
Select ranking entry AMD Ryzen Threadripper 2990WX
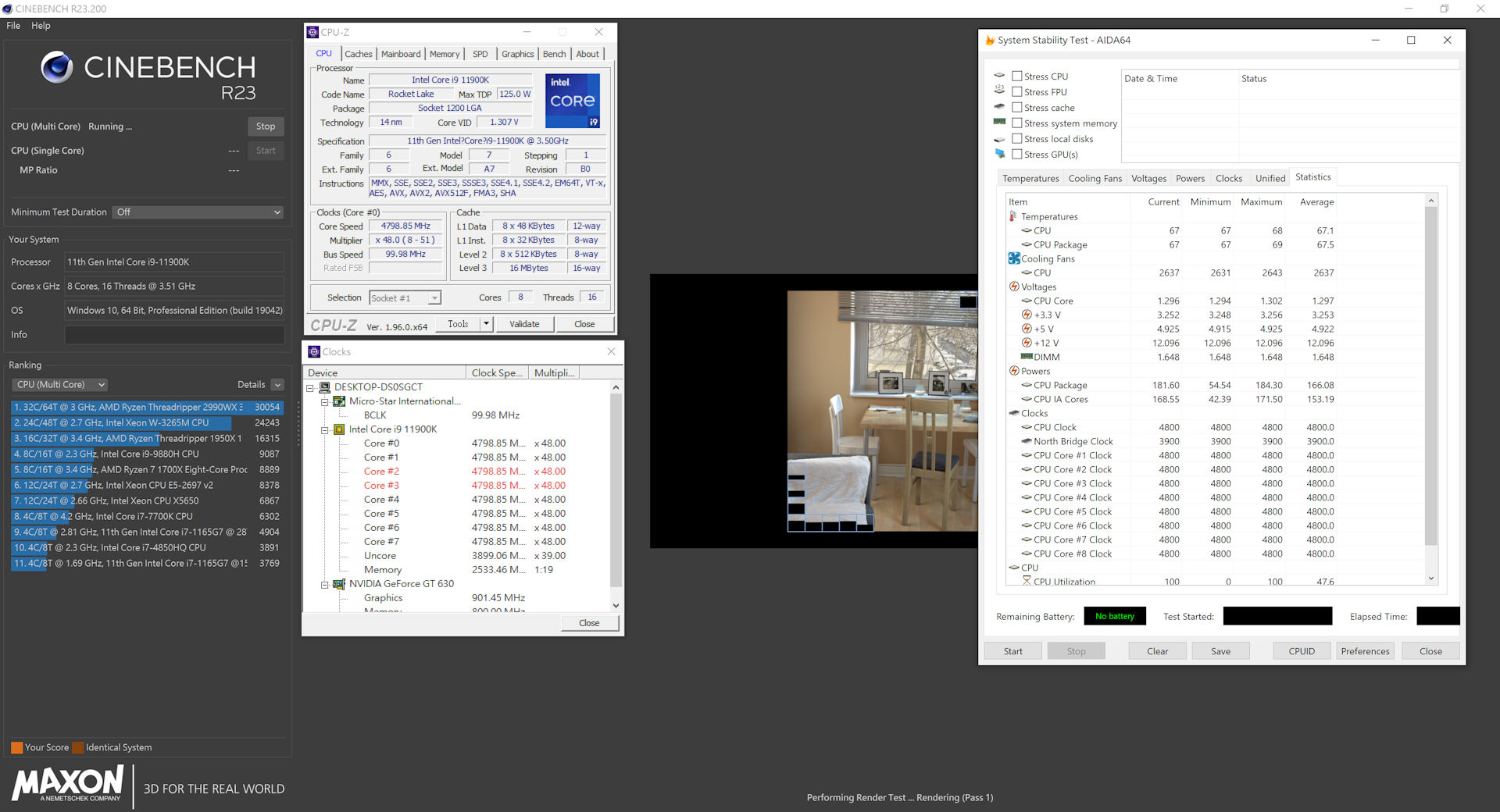[147, 407]
